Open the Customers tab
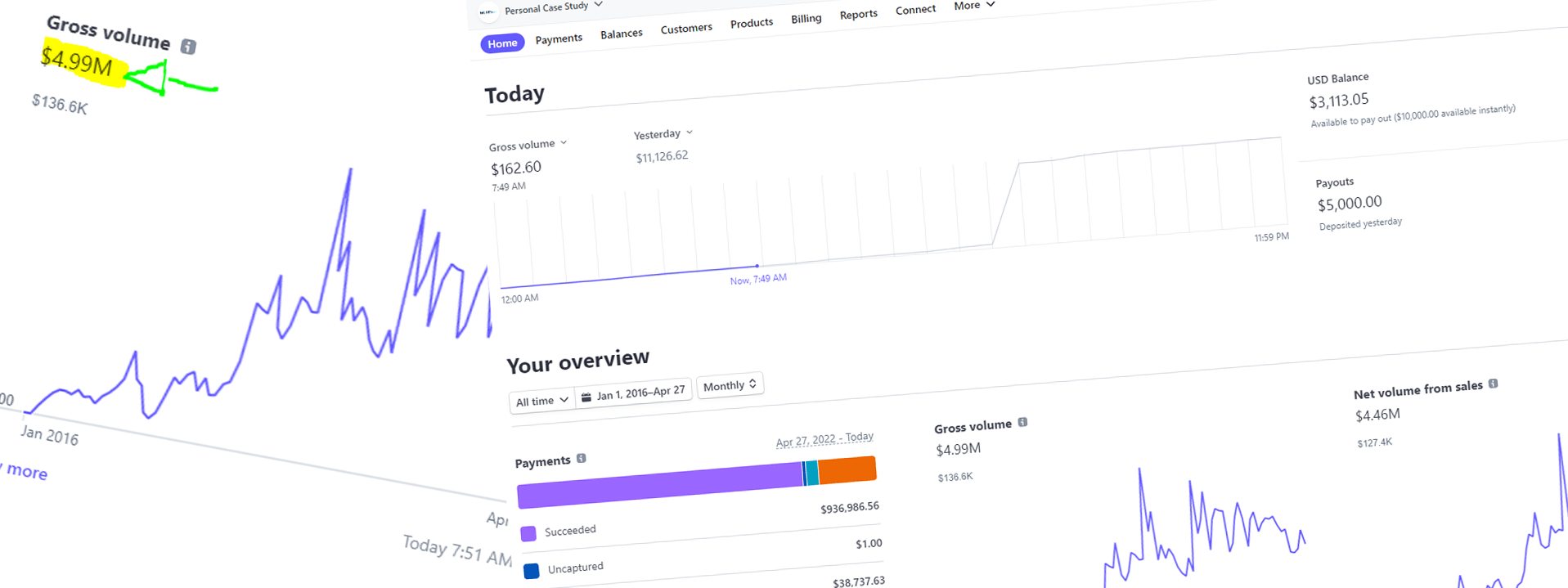The image size is (1568, 588). [x=686, y=29]
